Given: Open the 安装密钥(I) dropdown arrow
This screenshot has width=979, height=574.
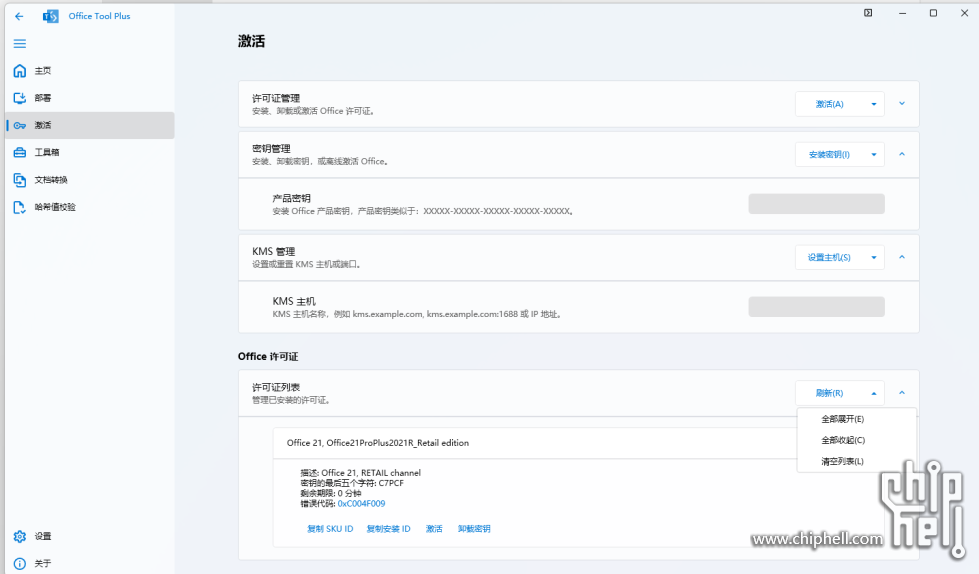Looking at the screenshot, I should click(x=873, y=155).
